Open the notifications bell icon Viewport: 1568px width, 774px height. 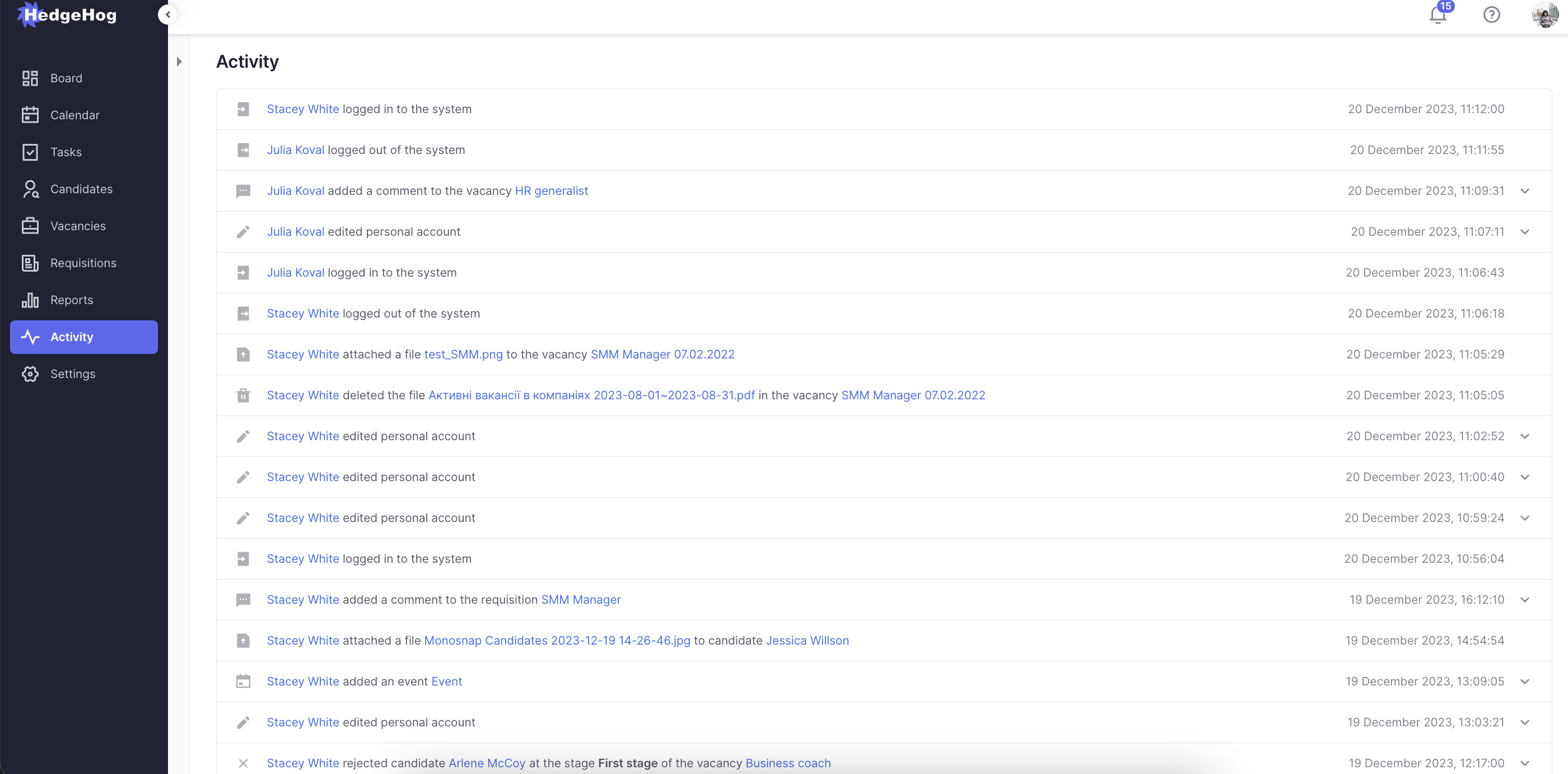click(1437, 15)
